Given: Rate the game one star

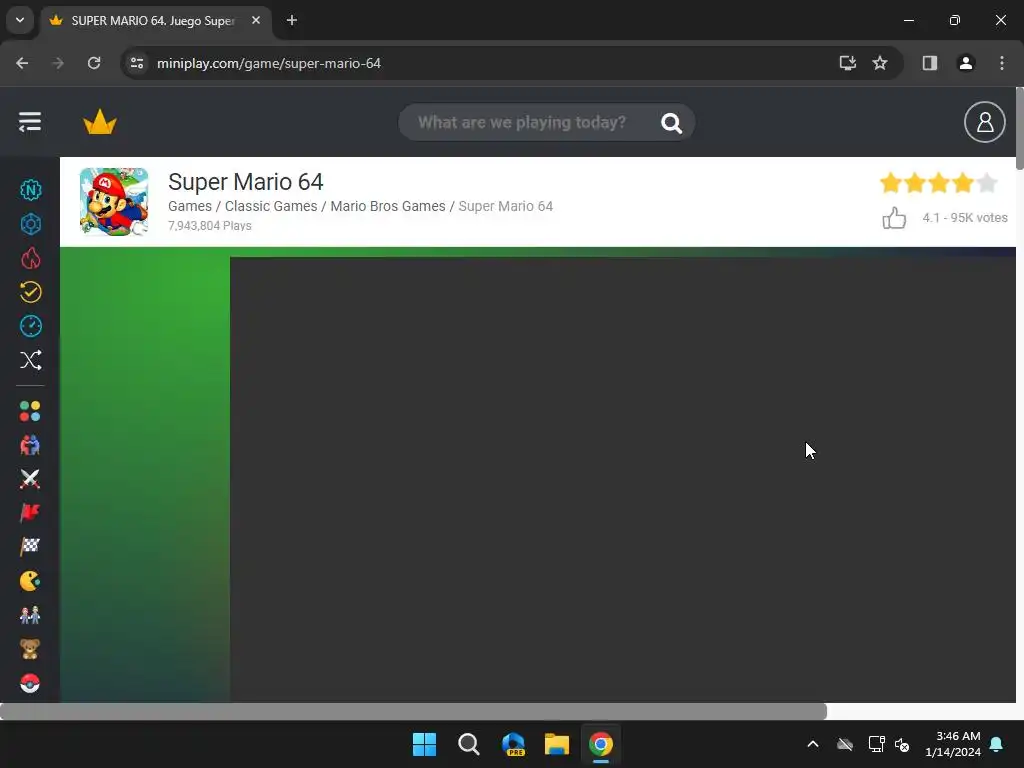Looking at the screenshot, I should pyautogui.click(x=891, y=183).
